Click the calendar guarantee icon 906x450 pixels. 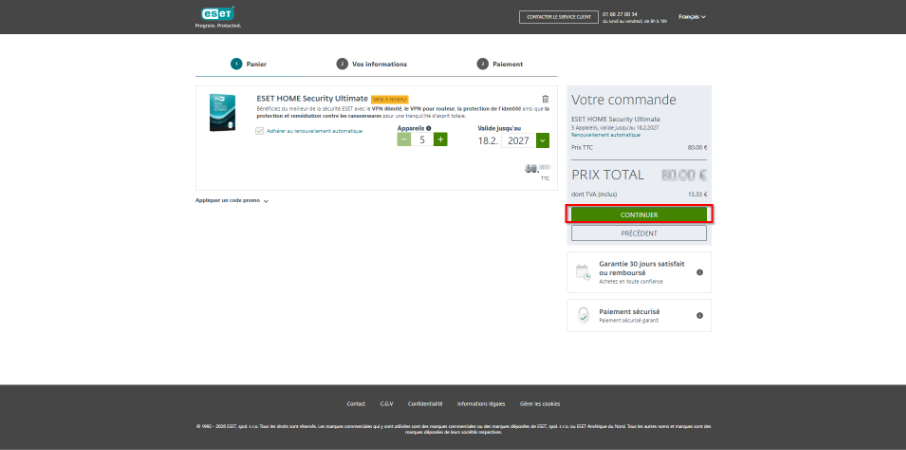[x=583, y=272]
